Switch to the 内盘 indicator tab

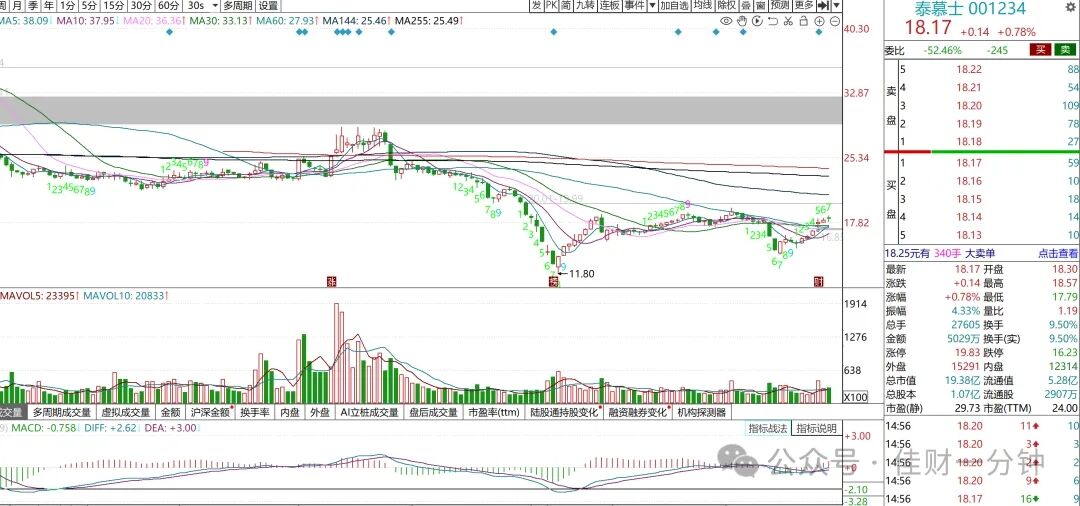(x=290, y=412)
